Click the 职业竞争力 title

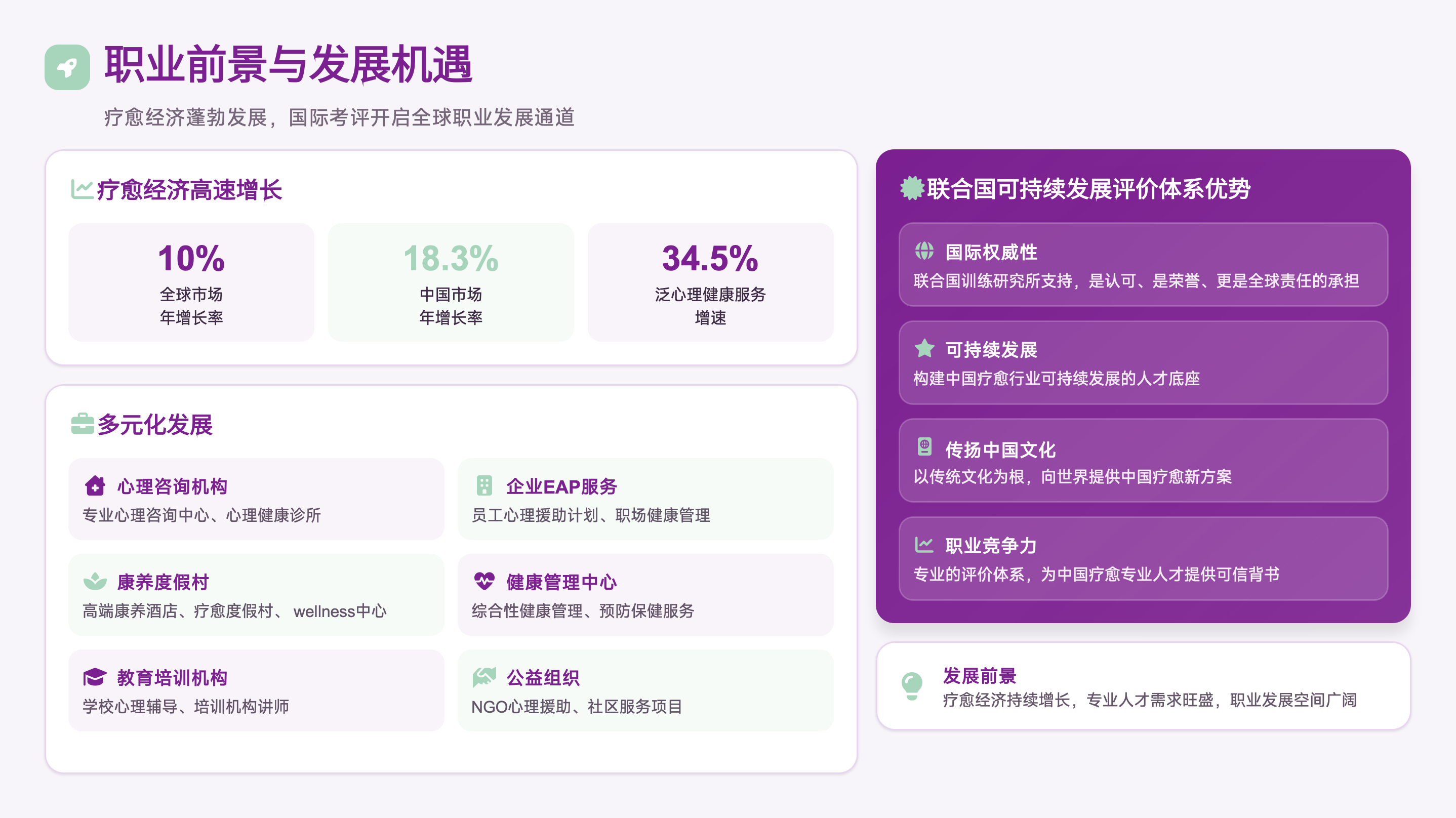point(991,546)
